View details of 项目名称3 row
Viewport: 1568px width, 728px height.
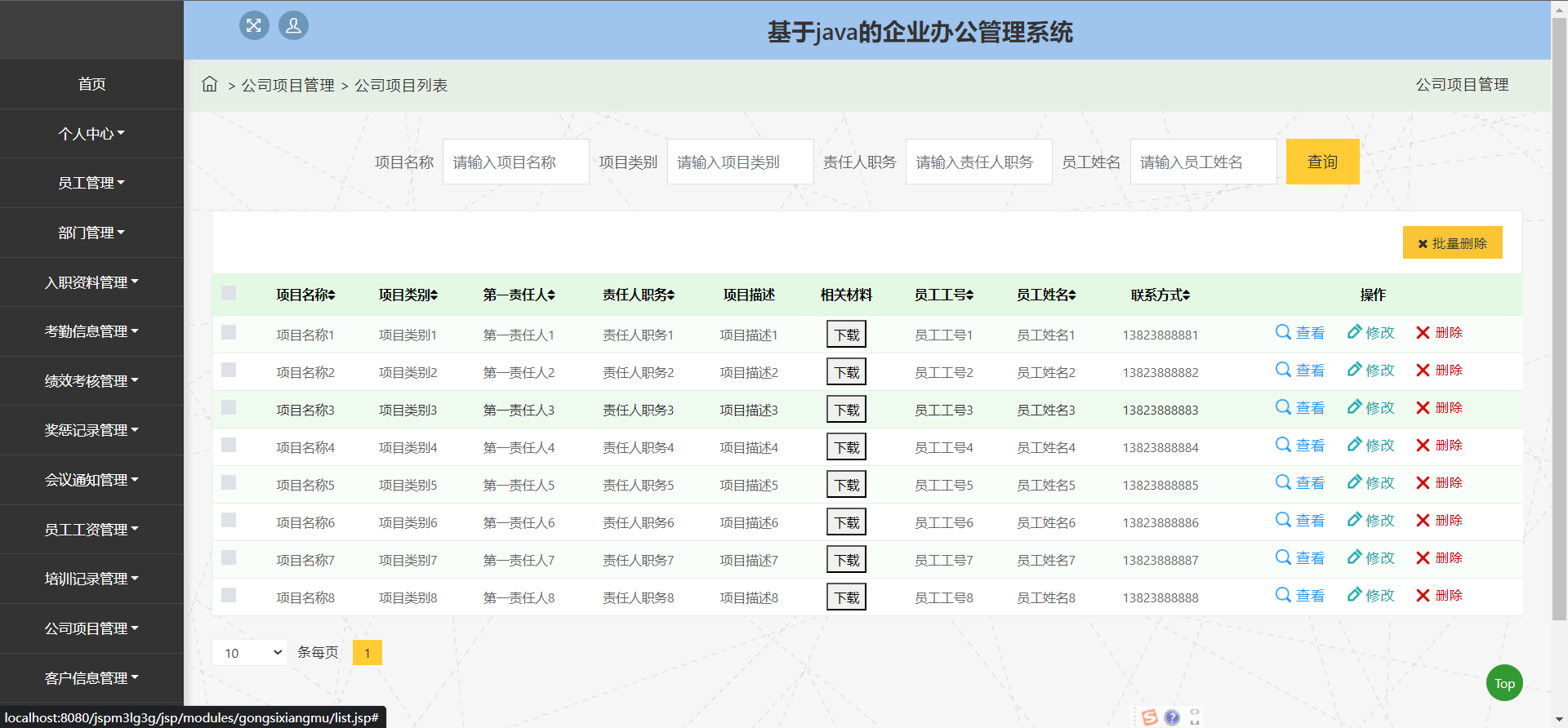click(1300, 407)
